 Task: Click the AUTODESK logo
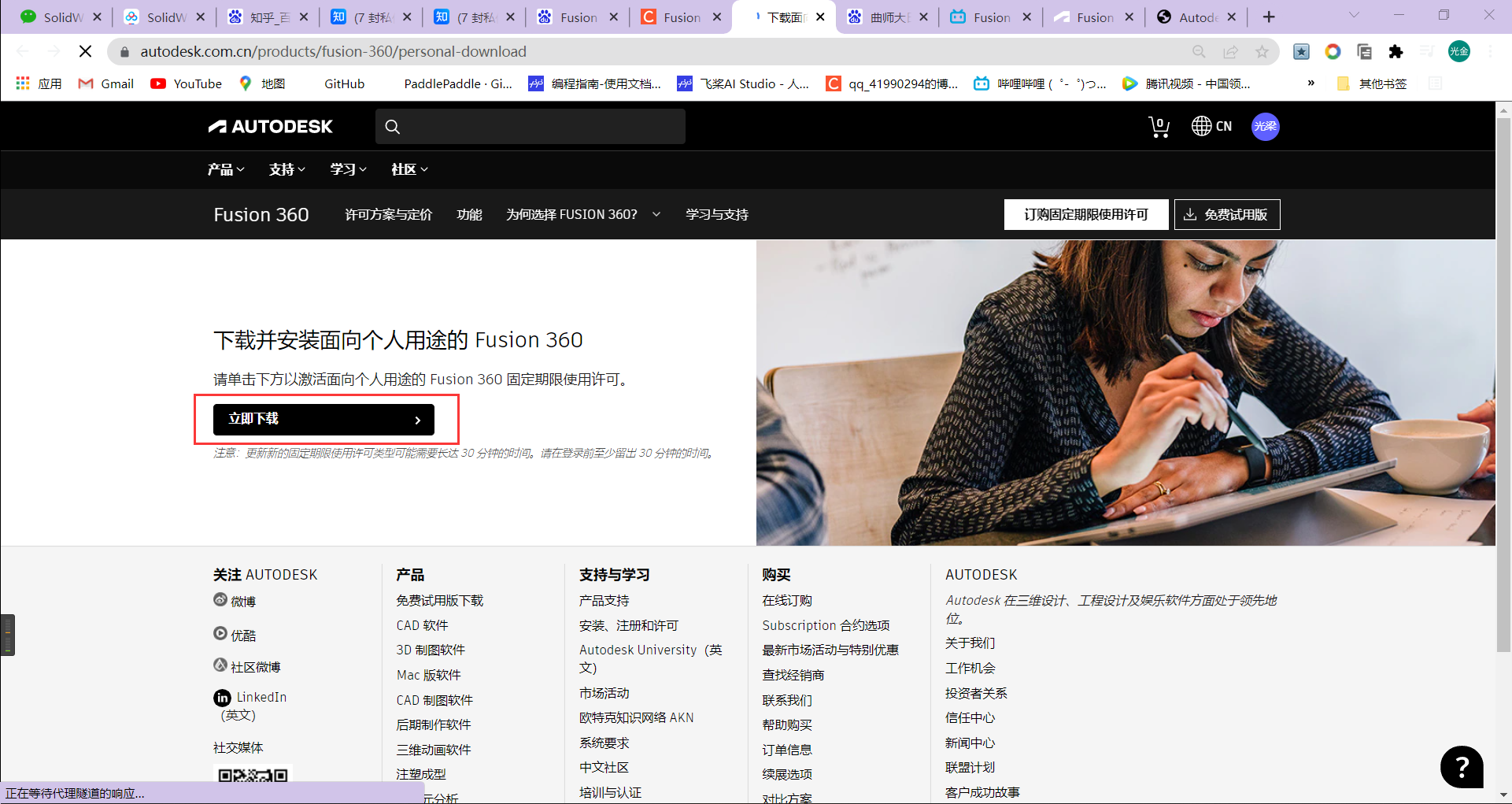270,126
